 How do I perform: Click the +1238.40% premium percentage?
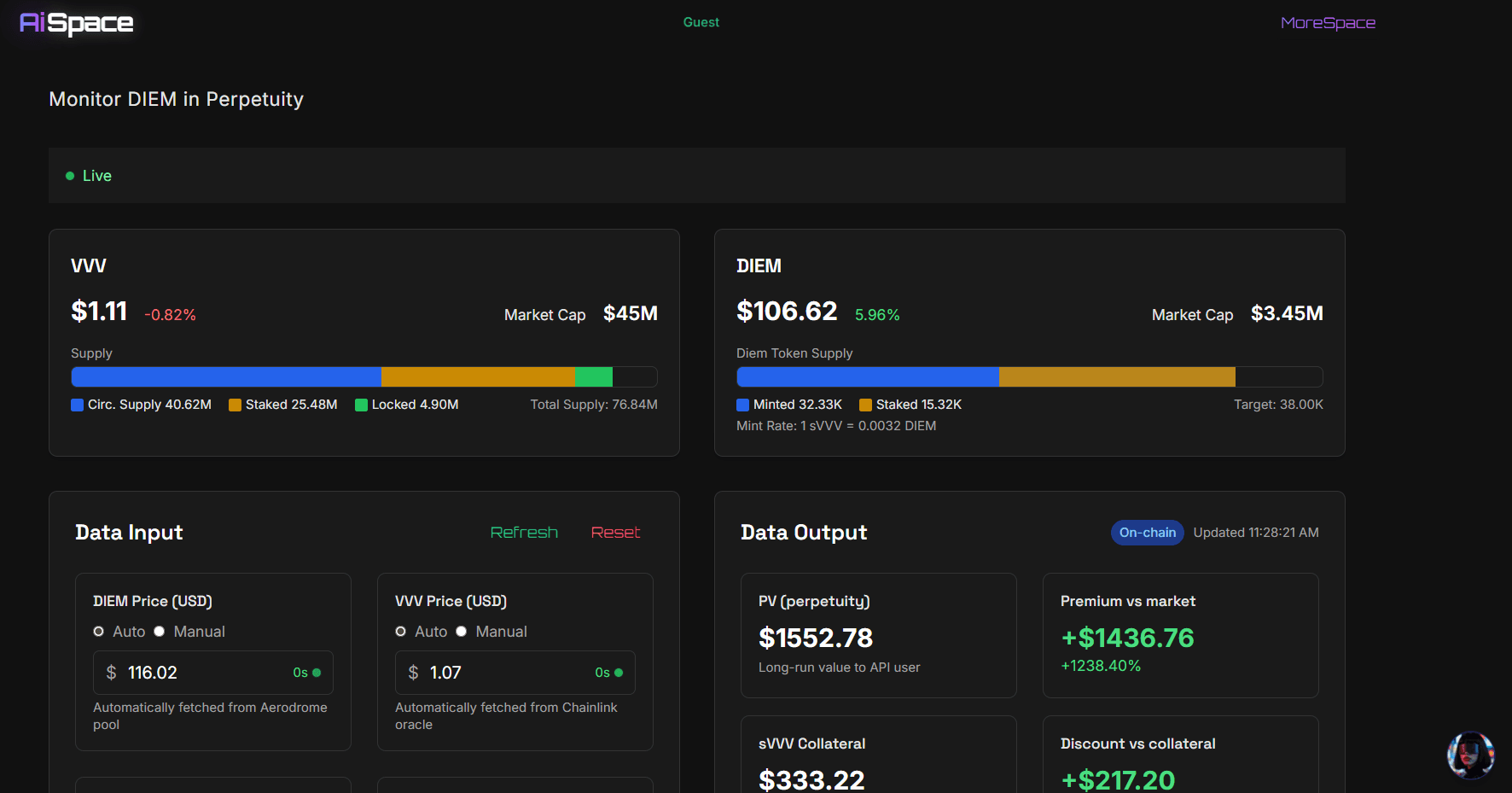(1101, 666)
